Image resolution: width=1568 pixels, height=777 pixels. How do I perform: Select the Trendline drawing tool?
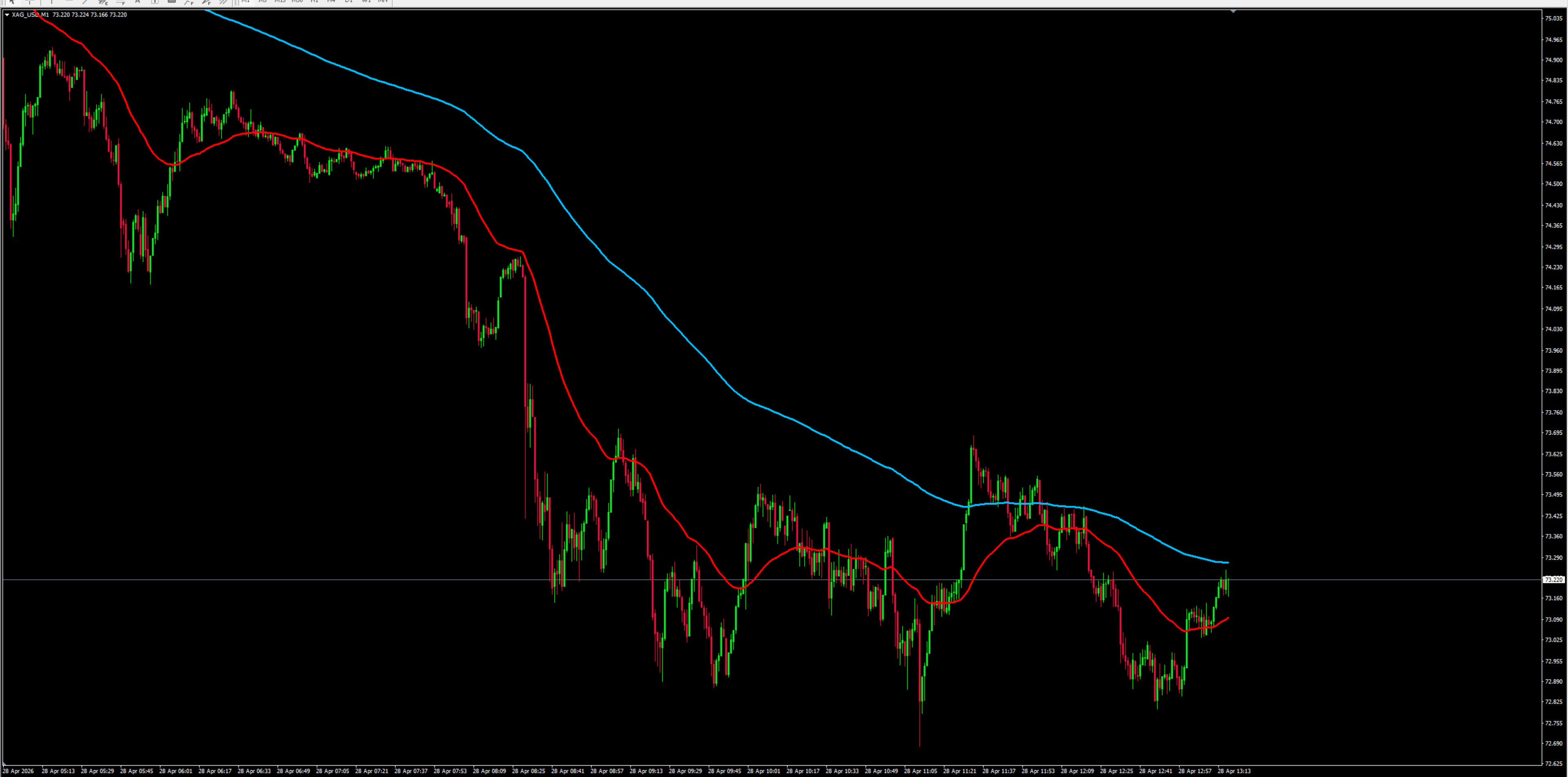click(x=86, y=2)
